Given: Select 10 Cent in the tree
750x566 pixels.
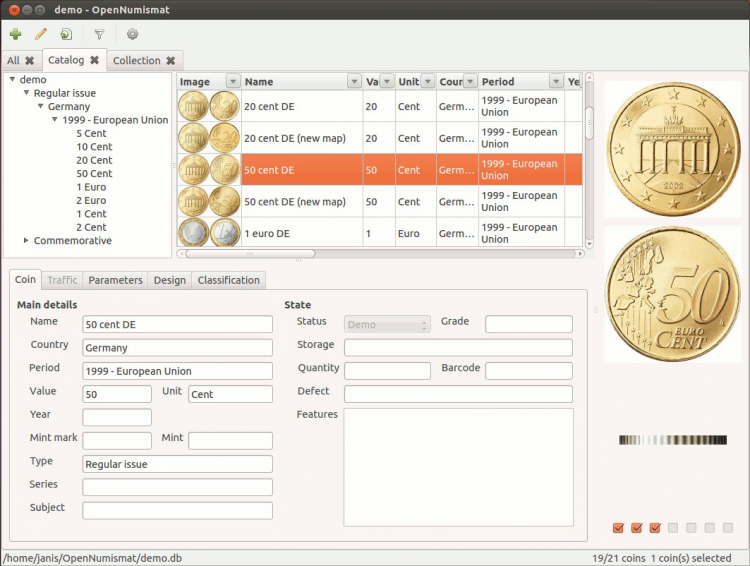Looking at the screenshot, I should point(94,147).
